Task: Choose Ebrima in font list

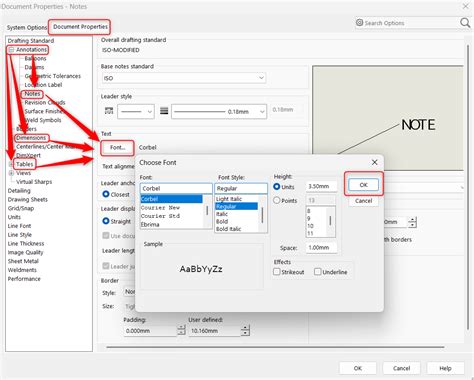Action: click(150, 224)
